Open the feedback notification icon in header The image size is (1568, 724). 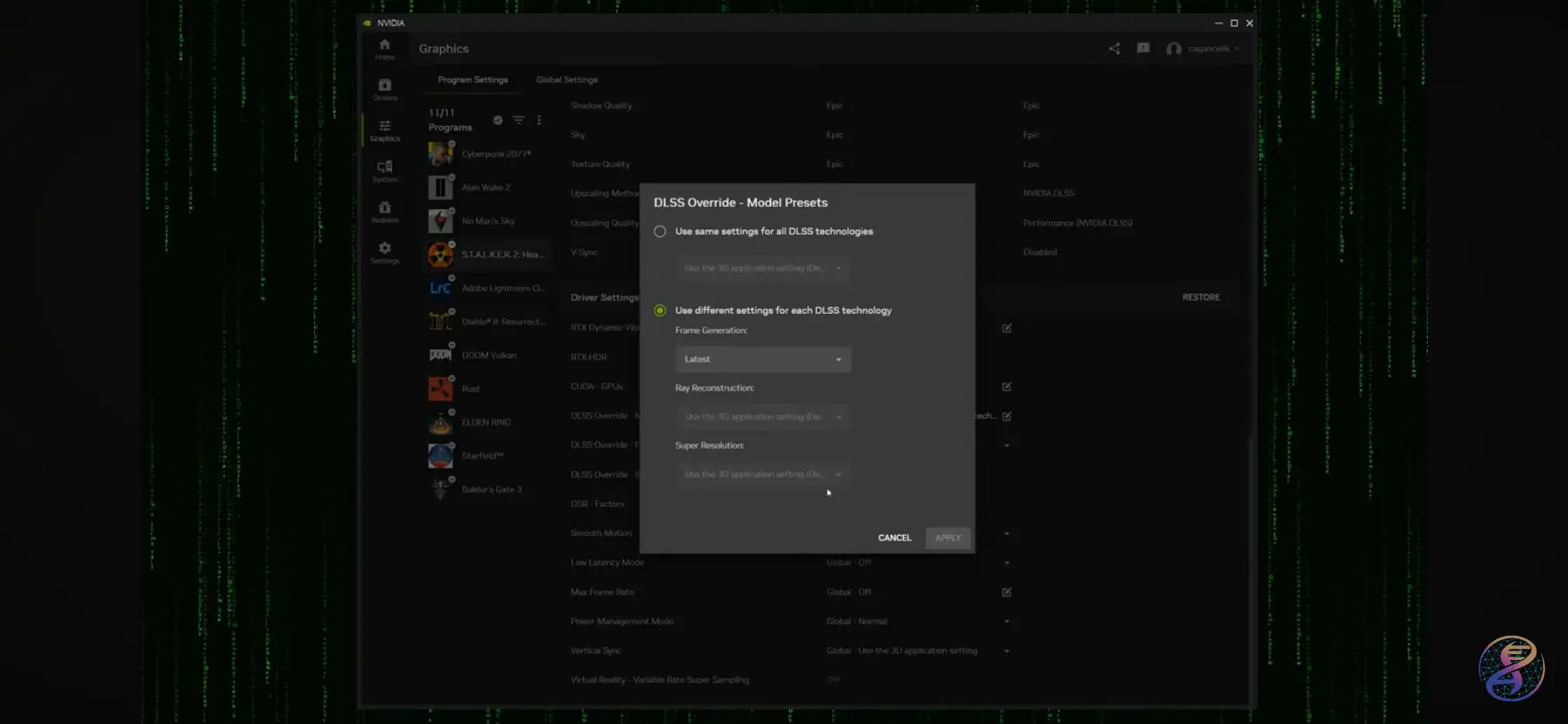pyautogui.click(x=1143, y=48)
